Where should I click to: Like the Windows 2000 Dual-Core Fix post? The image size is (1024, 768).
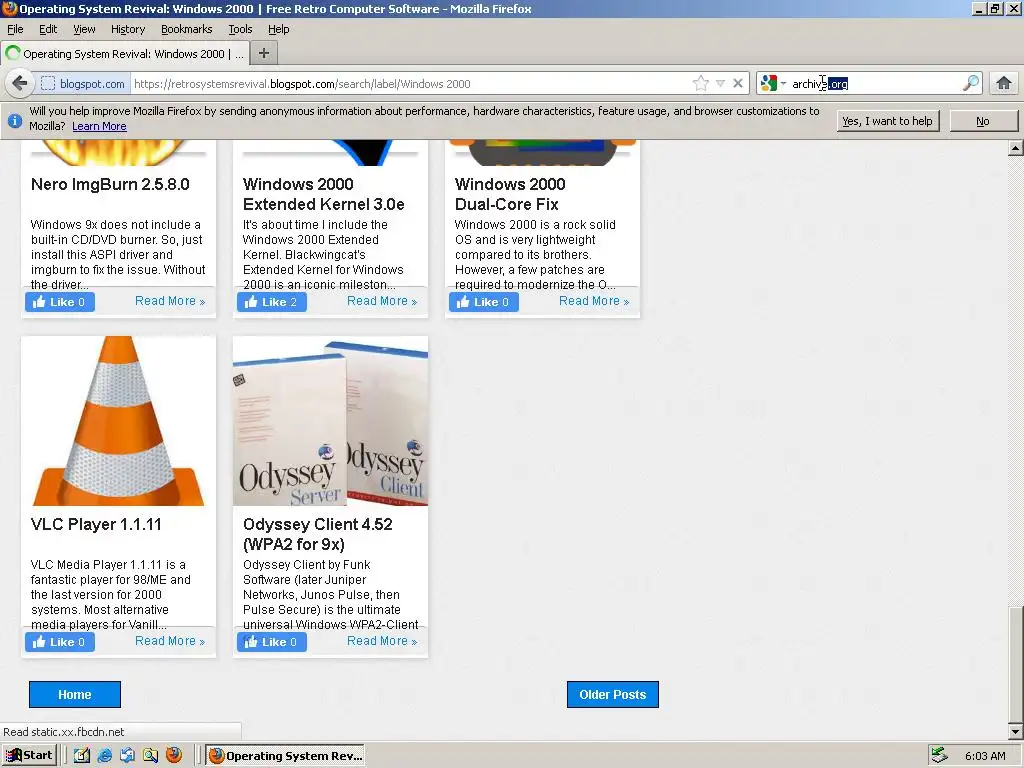coord(484,302)
